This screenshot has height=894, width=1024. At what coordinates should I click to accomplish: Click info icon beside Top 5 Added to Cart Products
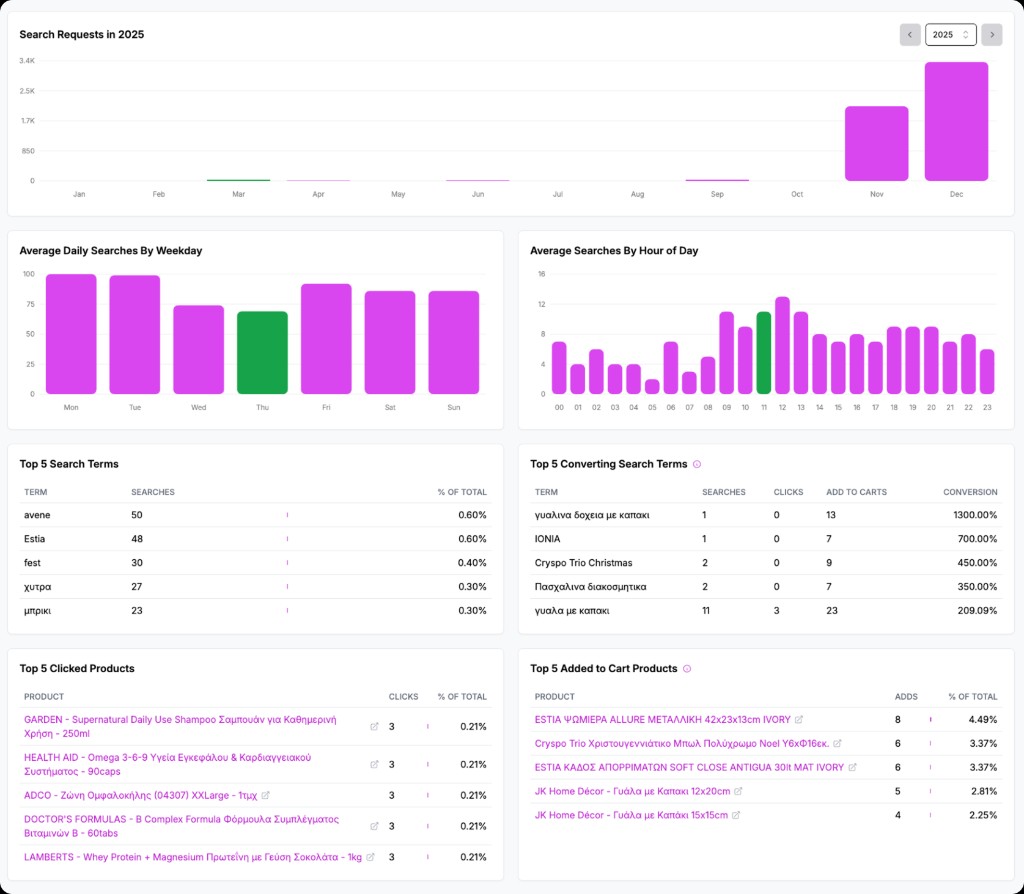tap(687, 668)
